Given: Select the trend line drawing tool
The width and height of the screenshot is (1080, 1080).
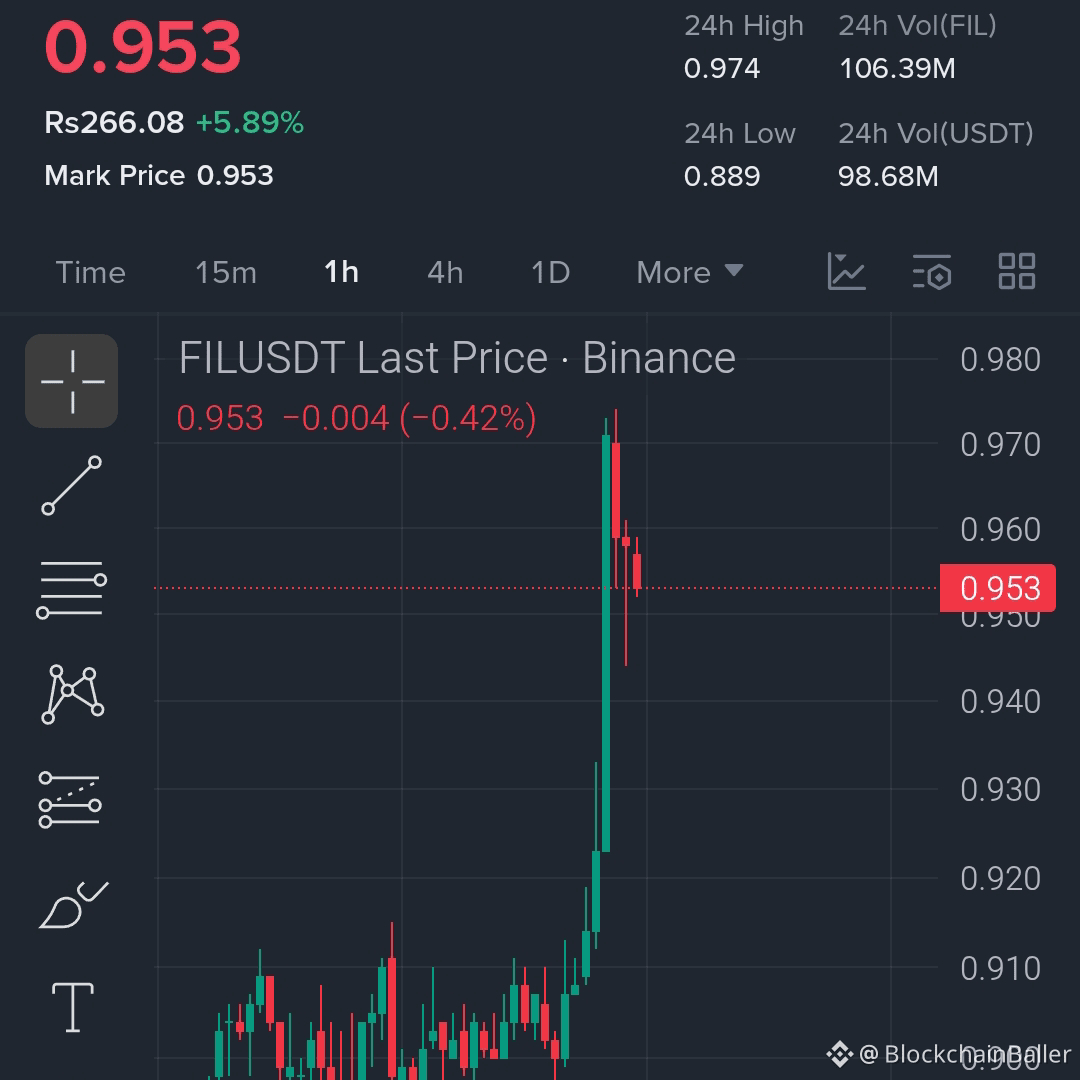Looking at the screenshot, I should click(x=71, y=487).
